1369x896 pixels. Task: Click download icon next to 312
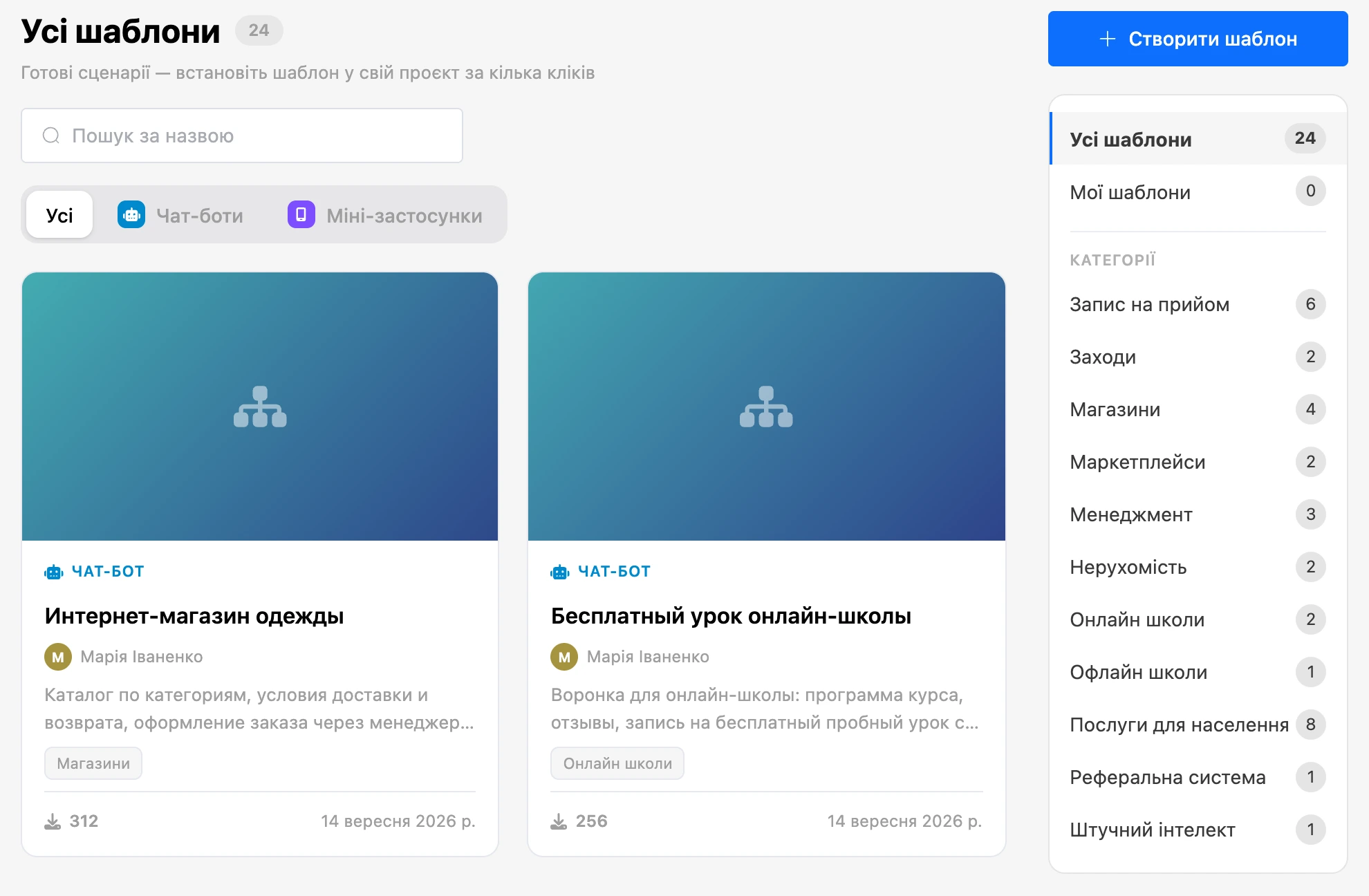(53, 821)
